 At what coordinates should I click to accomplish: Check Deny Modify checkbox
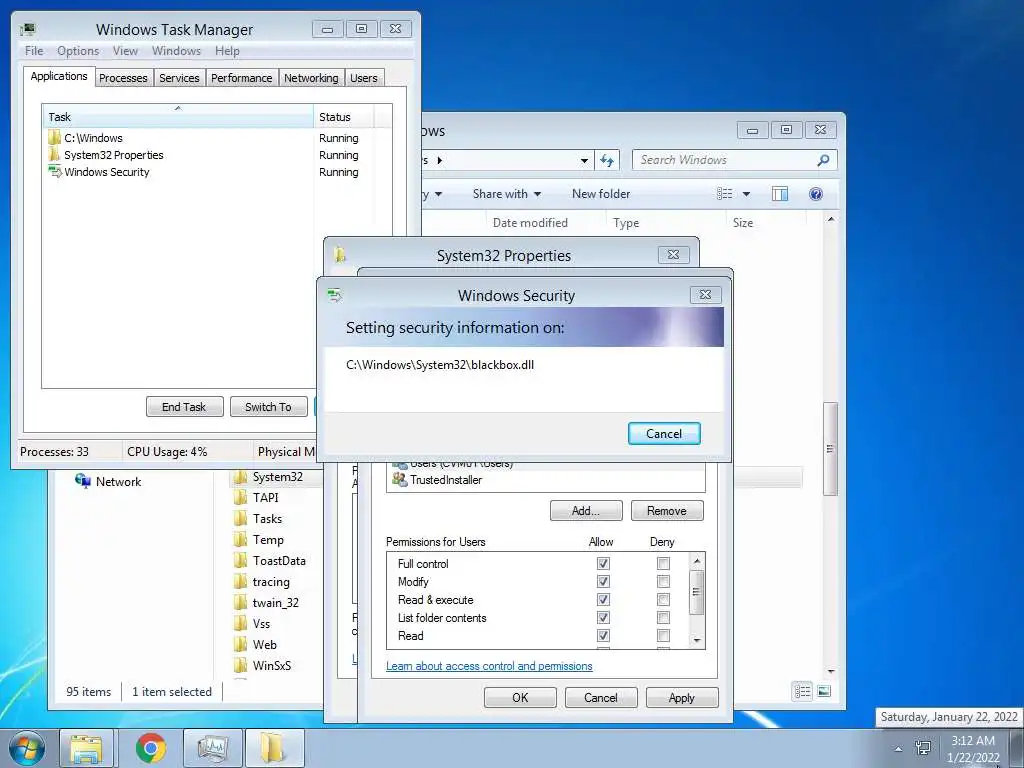click(x=663, y=581)
